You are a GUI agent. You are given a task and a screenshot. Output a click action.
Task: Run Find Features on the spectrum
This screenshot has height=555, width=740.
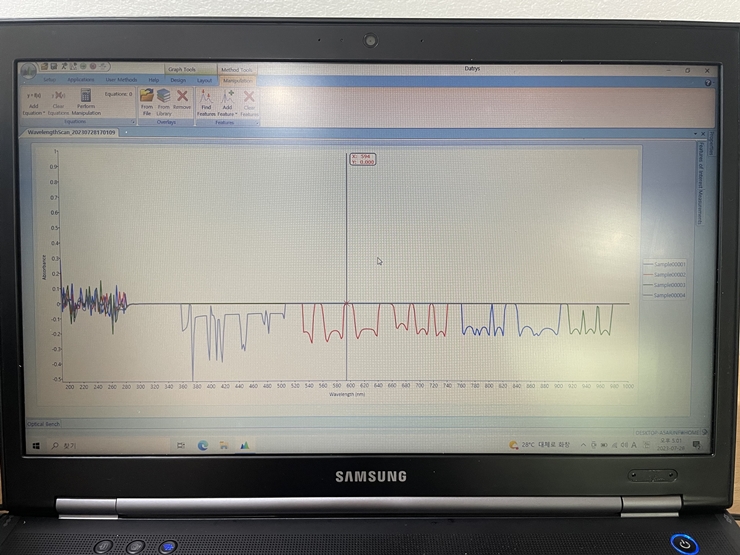[x=206, y=98]
